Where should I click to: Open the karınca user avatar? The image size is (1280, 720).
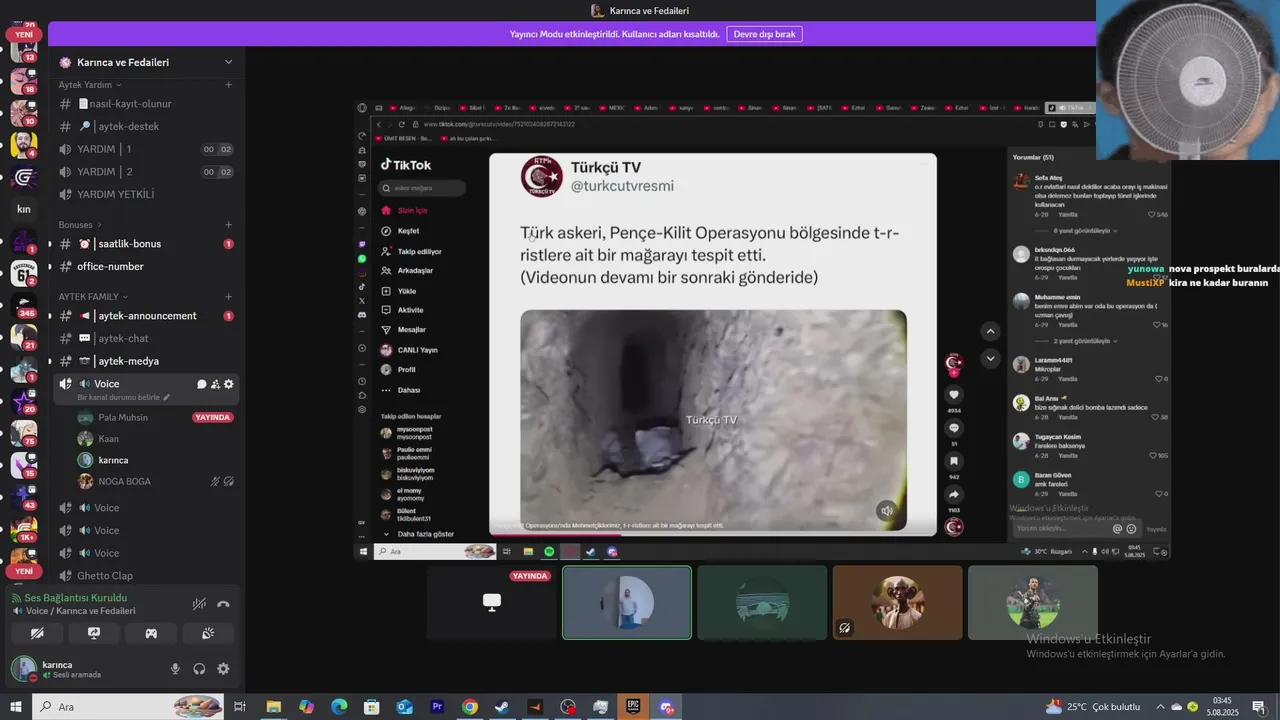pos(23,669)
